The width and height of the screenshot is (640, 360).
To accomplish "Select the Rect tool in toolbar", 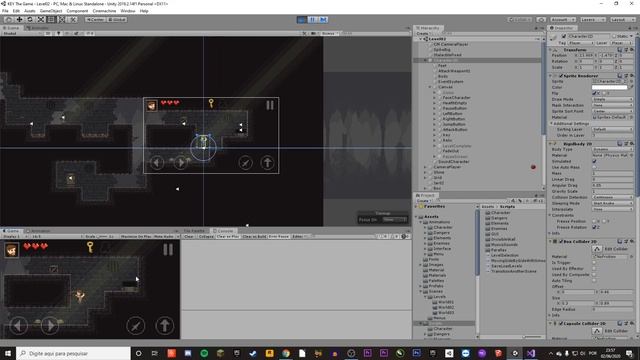I will 51,19.
